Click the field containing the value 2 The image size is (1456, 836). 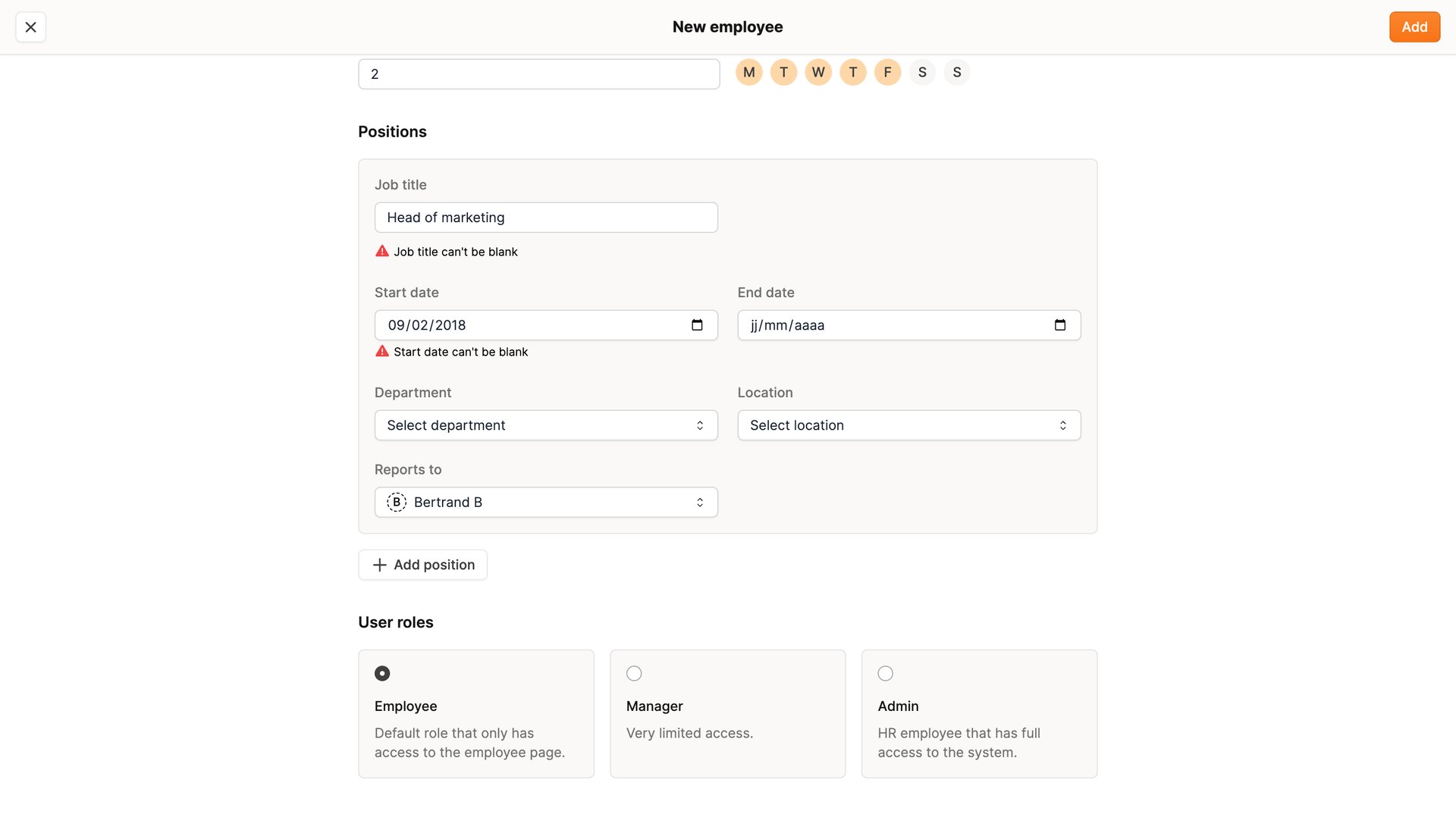pyautogui.click(x=538, y=74)
